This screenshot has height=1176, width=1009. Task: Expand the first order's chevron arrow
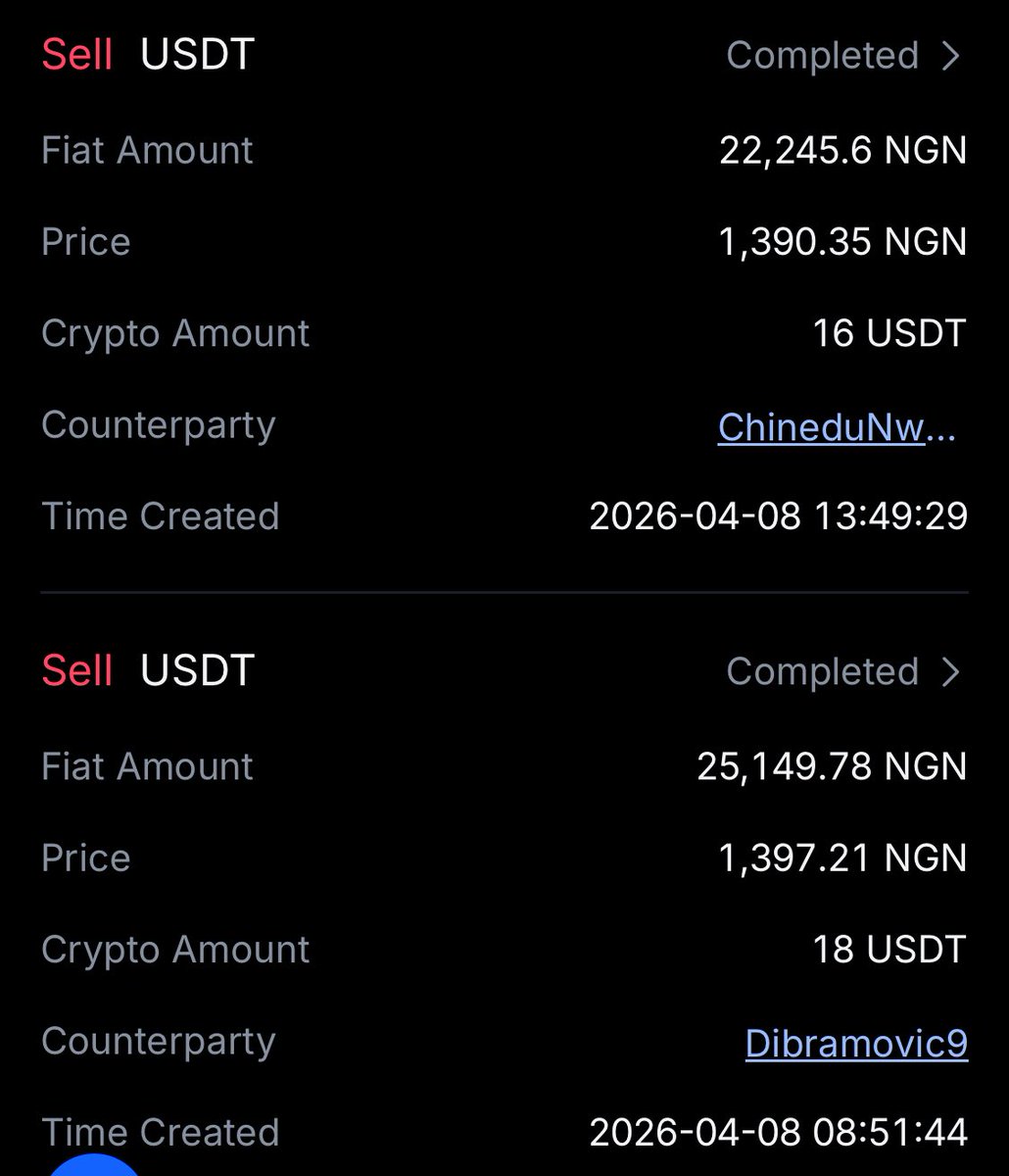point(949,56)
